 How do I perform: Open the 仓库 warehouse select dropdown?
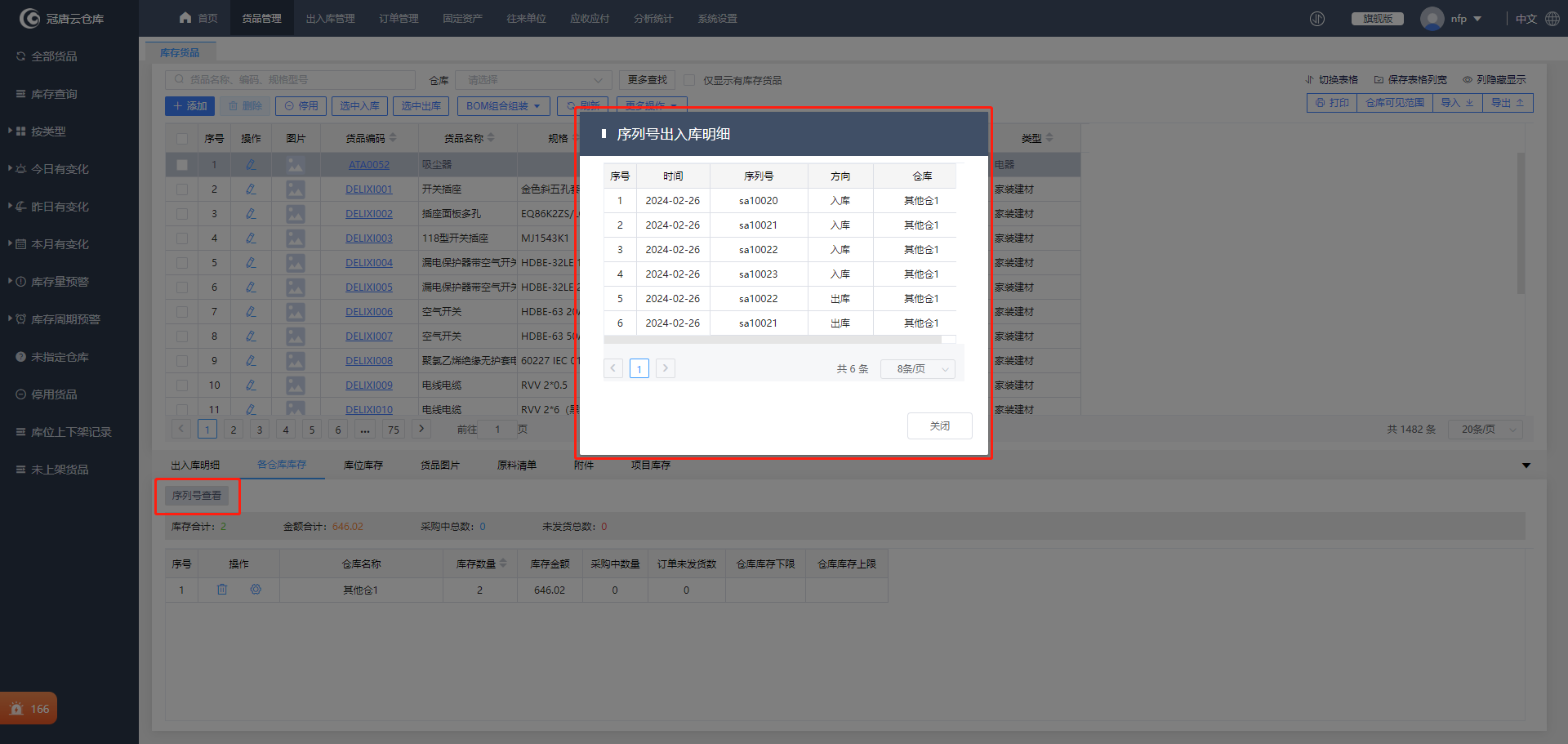(x=533, y=80)
